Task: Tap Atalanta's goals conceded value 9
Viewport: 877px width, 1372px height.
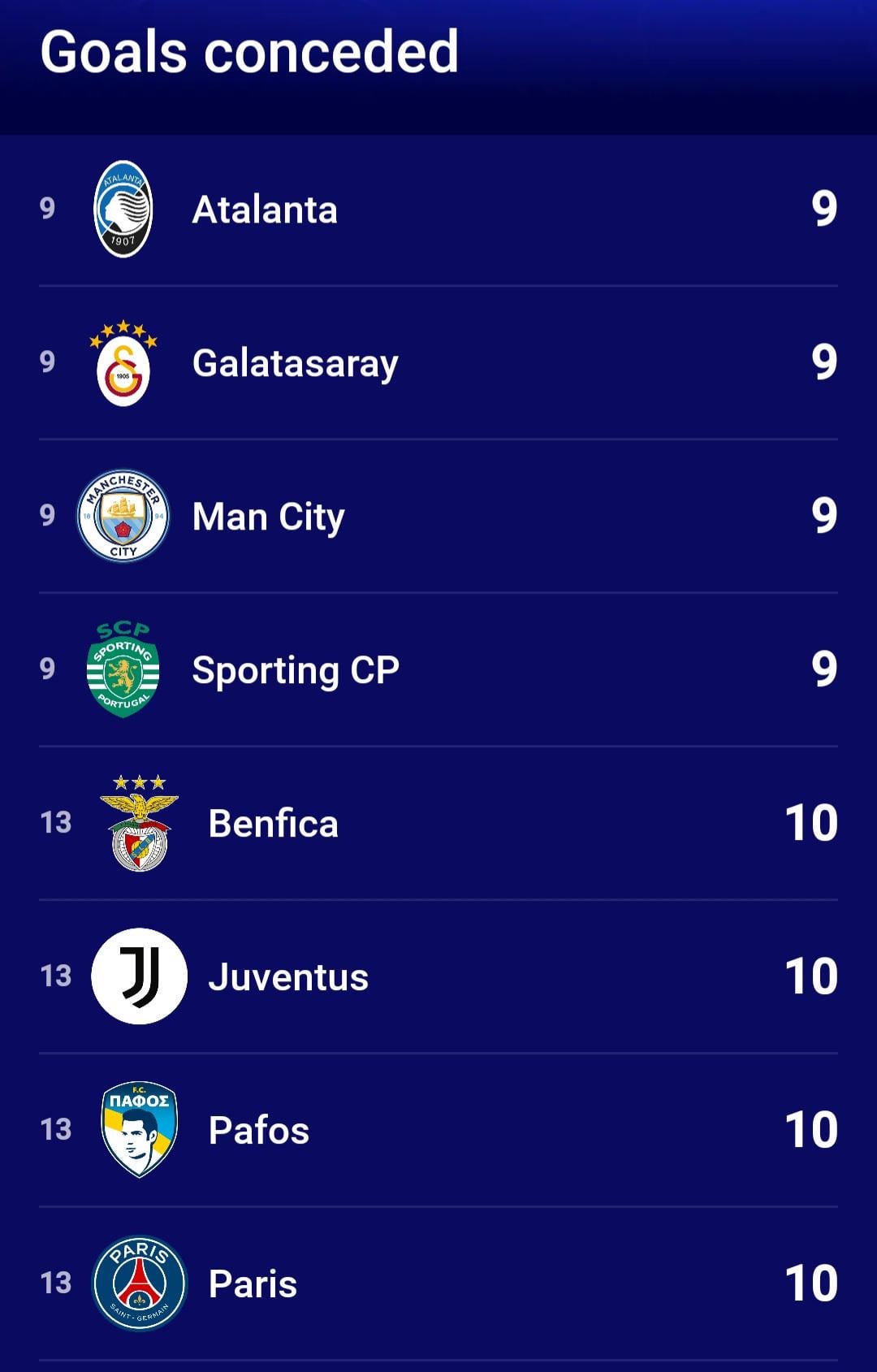Action: tap(823, 209)
